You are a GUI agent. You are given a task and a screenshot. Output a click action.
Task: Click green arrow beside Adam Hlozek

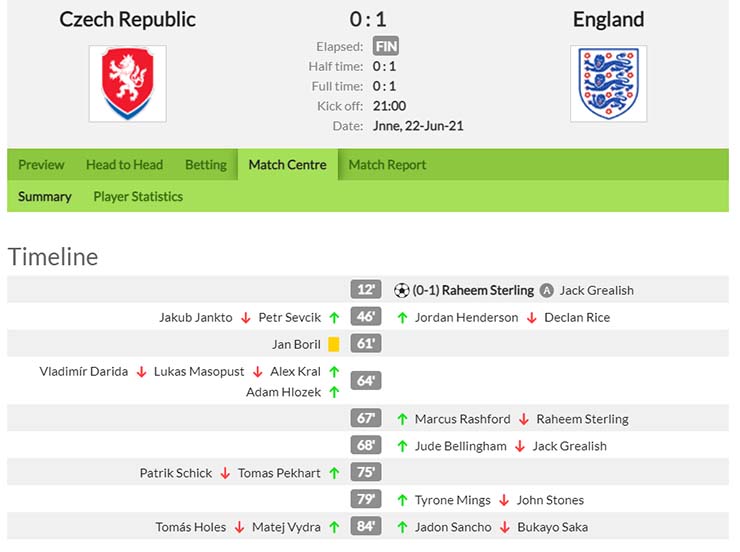click(x=334, y=392)
